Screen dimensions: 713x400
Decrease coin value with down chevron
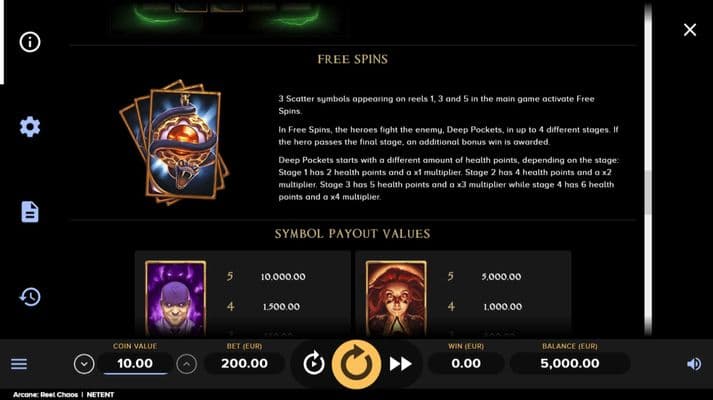(x=84, y=364)
